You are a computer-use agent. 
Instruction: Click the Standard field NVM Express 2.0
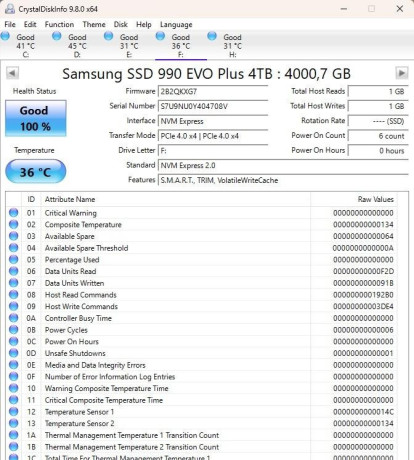(283, 165)
